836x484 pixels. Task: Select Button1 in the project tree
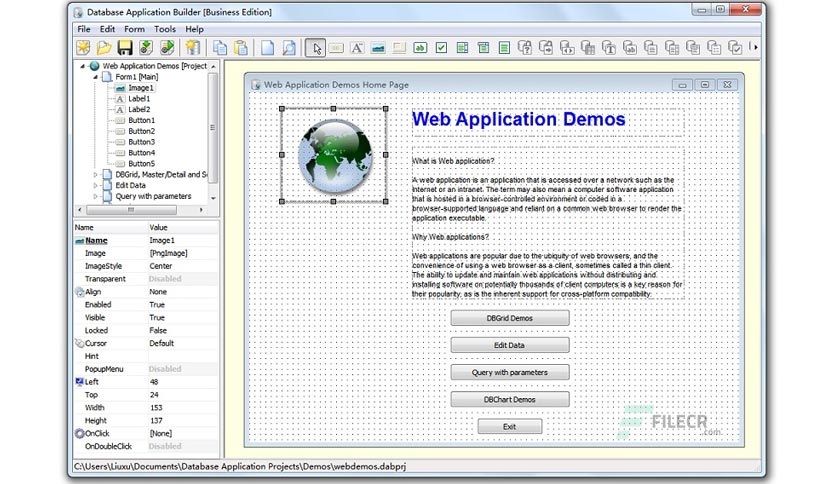coord(141,120)
